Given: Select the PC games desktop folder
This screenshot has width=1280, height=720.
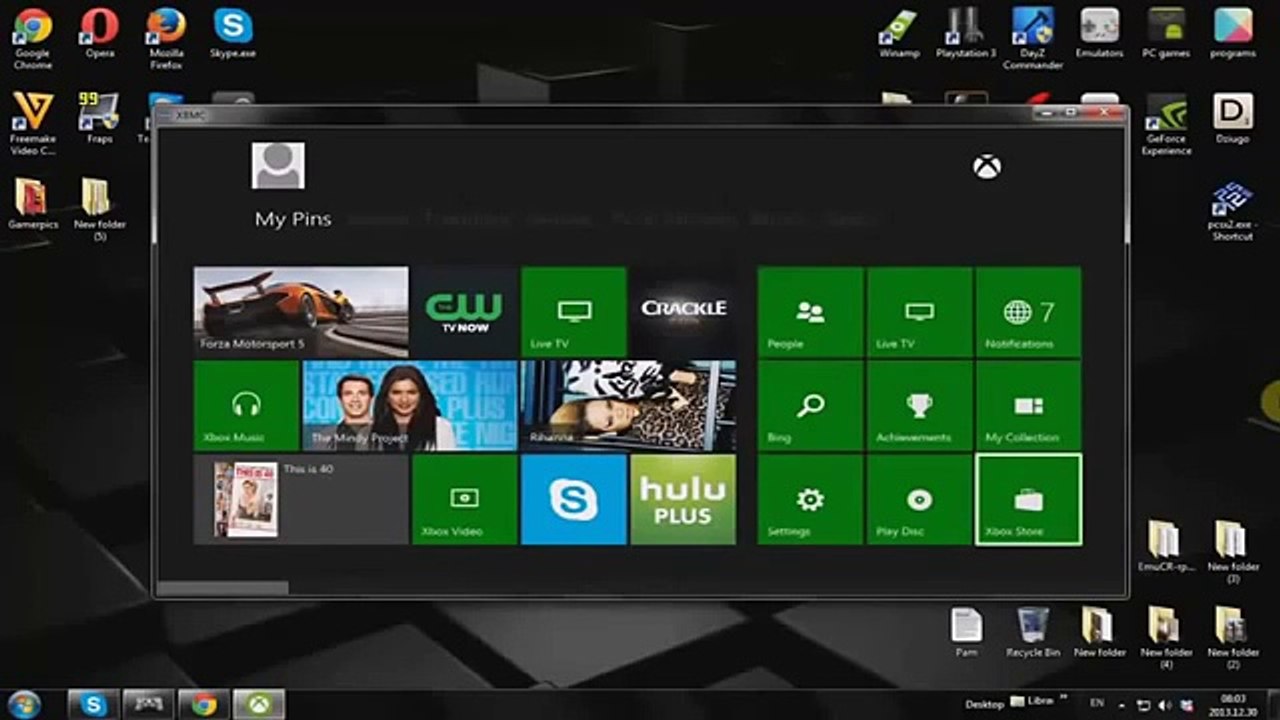Looking at the screenshot, I should 1166,32.
